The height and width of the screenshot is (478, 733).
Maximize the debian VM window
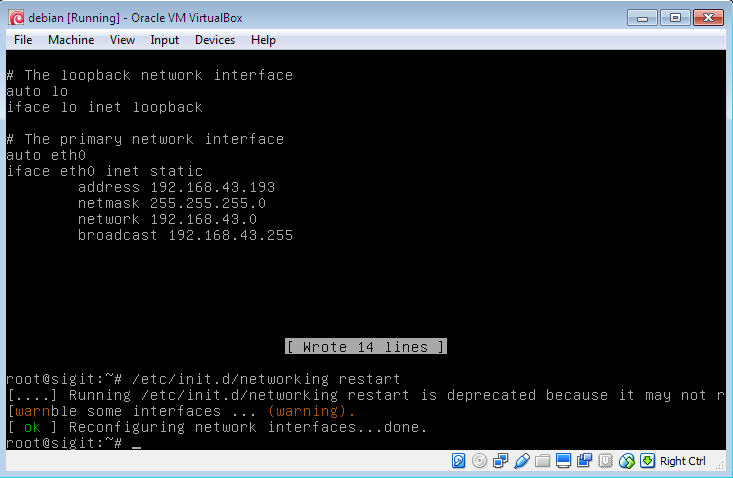[676, 18]
